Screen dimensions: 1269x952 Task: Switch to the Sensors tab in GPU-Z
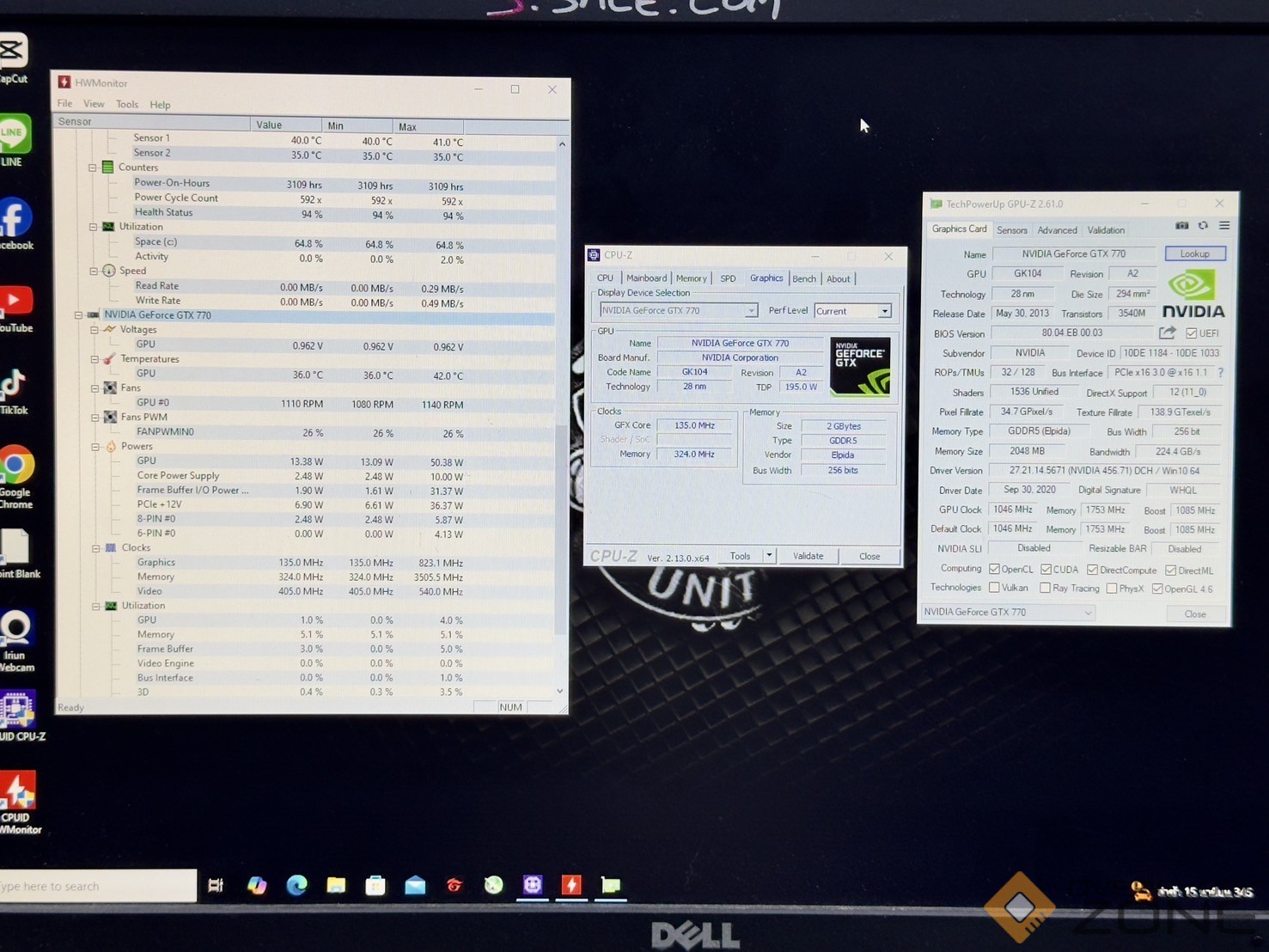point(1011,230)
